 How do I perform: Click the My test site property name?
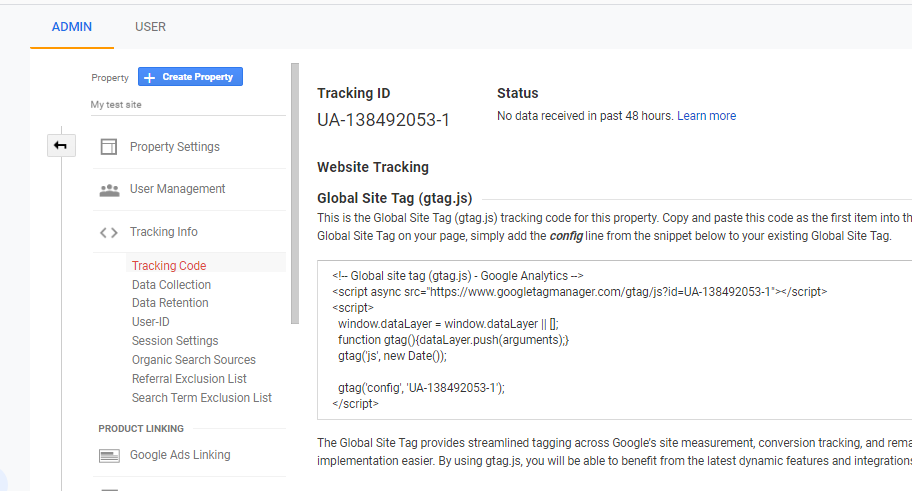click(116, 105)
